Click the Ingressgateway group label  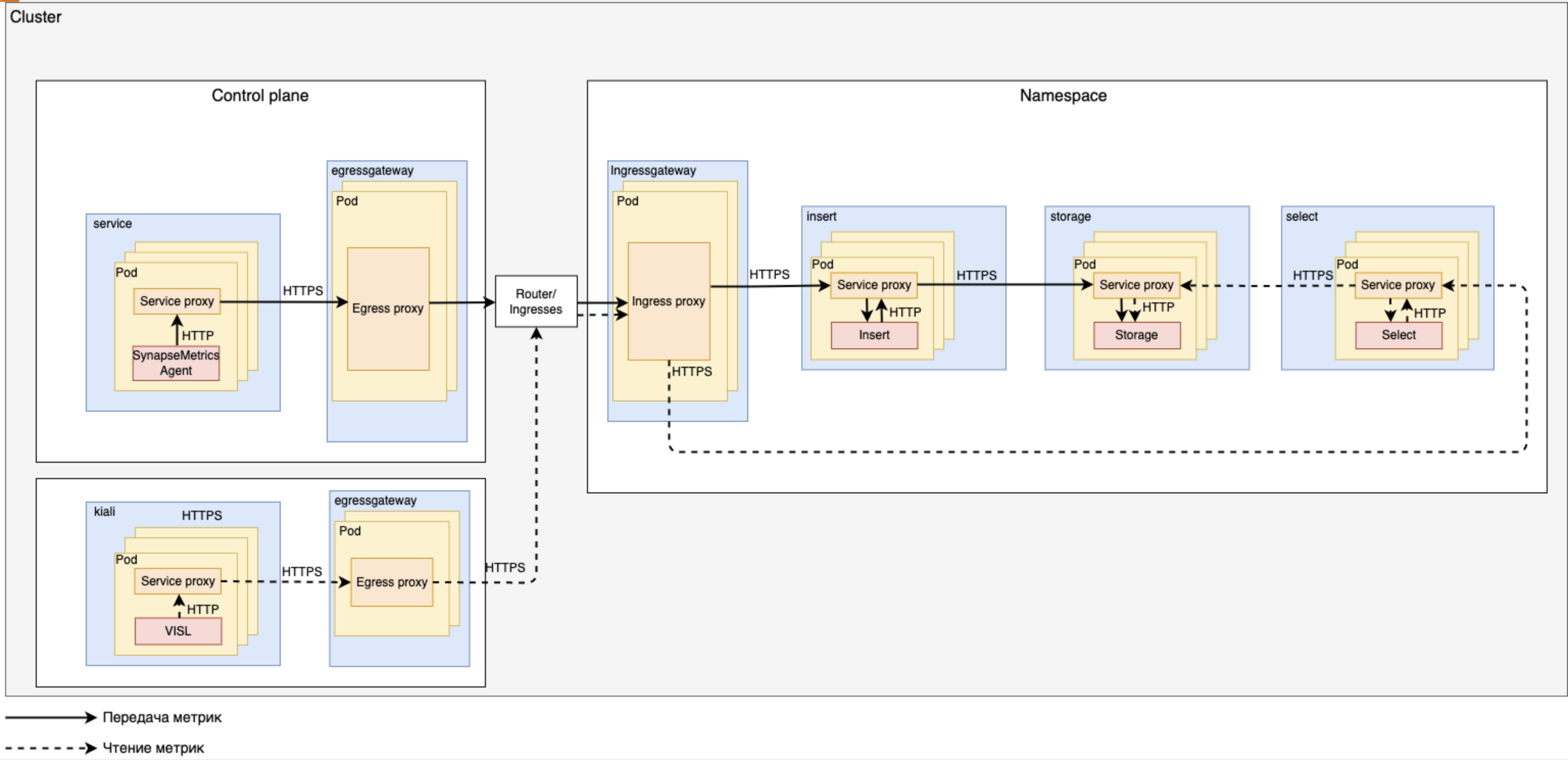point(652,171)
